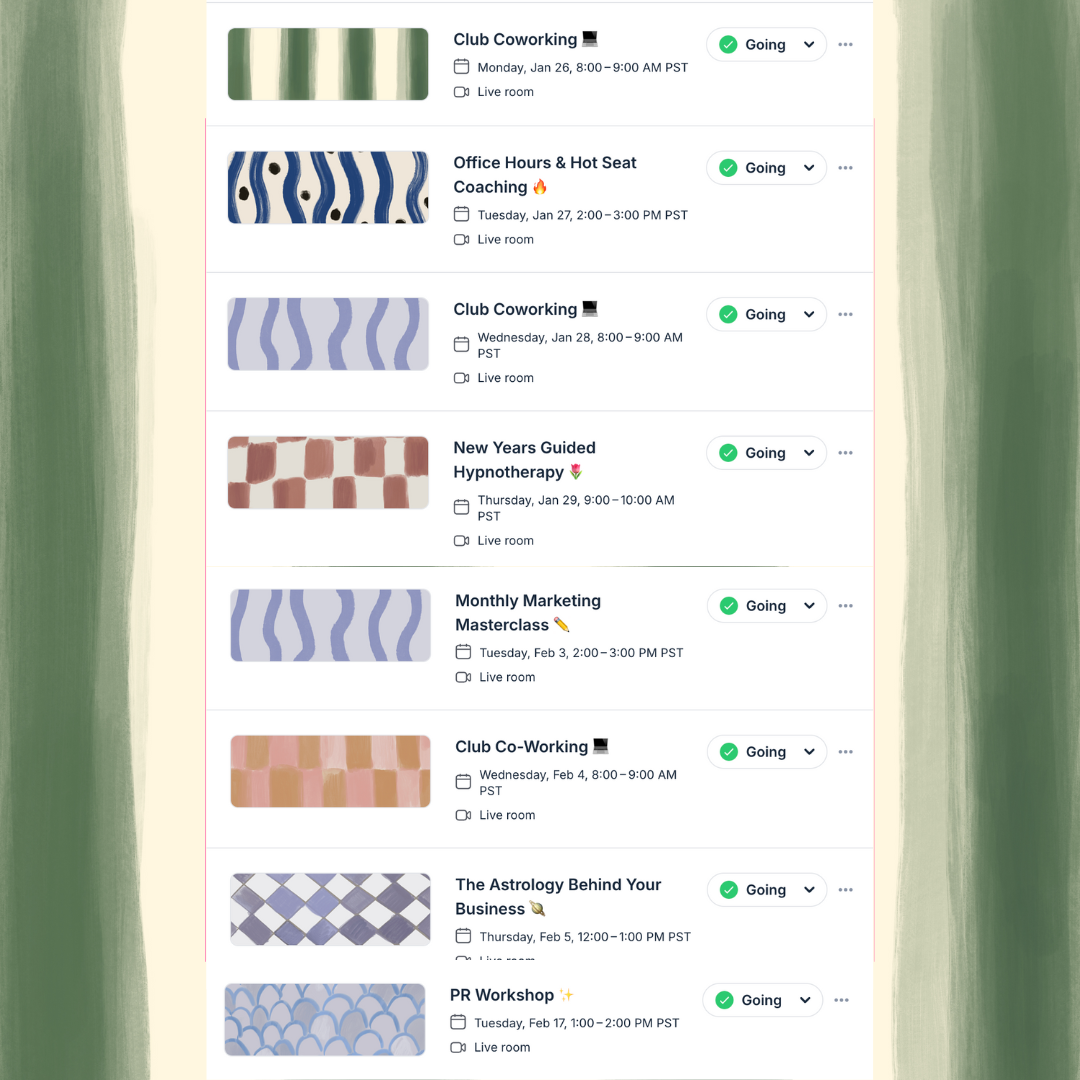Toggle green Going checkmark for Astrology Behind Your Business
This screenshot has width=1080, height=1080.
tap(729, 890)
